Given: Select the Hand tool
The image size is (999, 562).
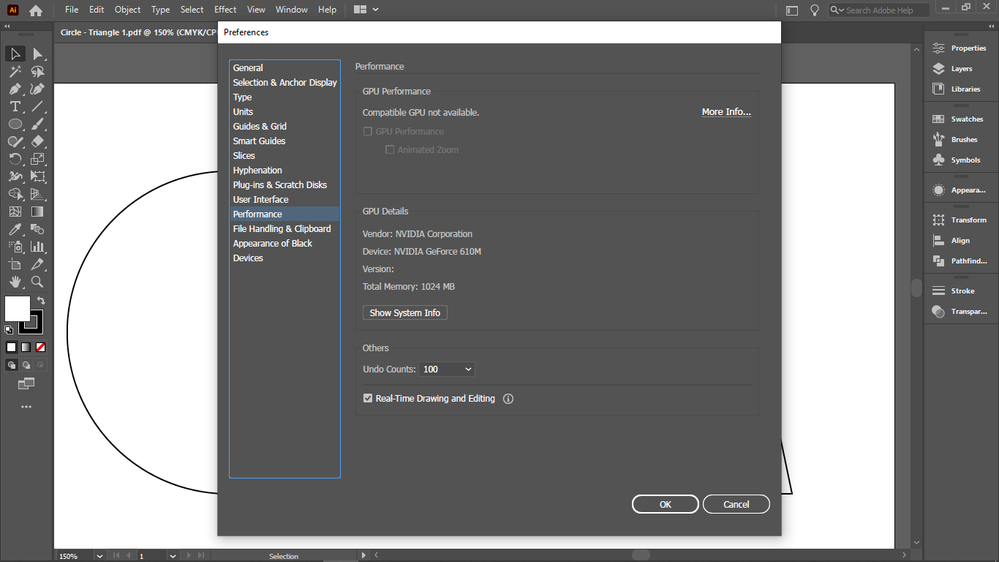Looking at the screenshot, I should (15, 282).
